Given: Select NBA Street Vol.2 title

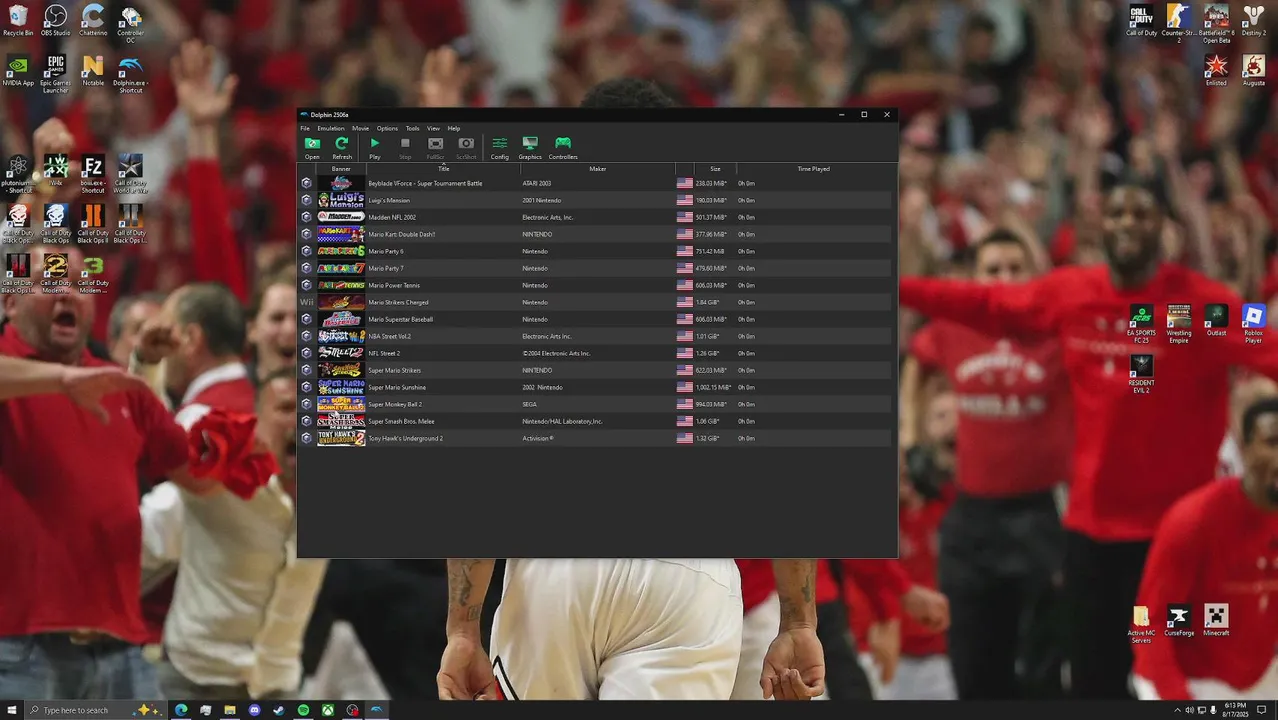Looking at the screenshot, I should [389, 336].
